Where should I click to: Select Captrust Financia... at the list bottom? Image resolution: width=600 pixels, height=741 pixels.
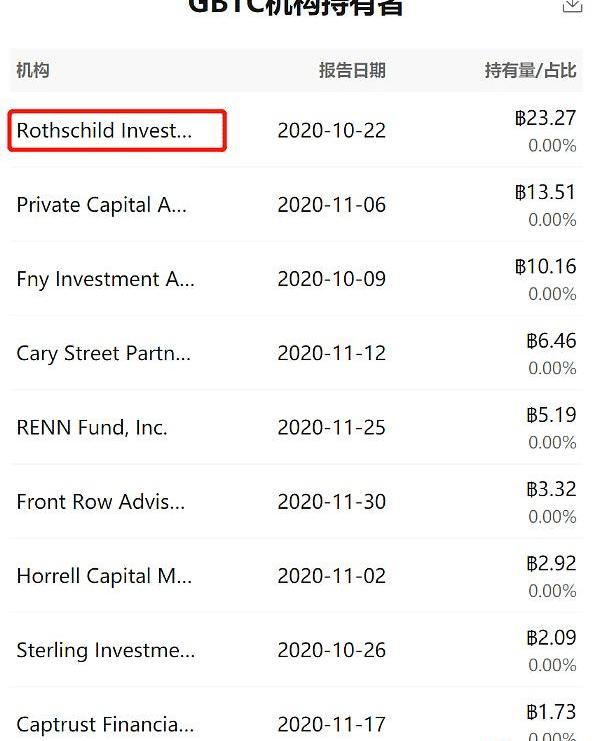[105, 724]
